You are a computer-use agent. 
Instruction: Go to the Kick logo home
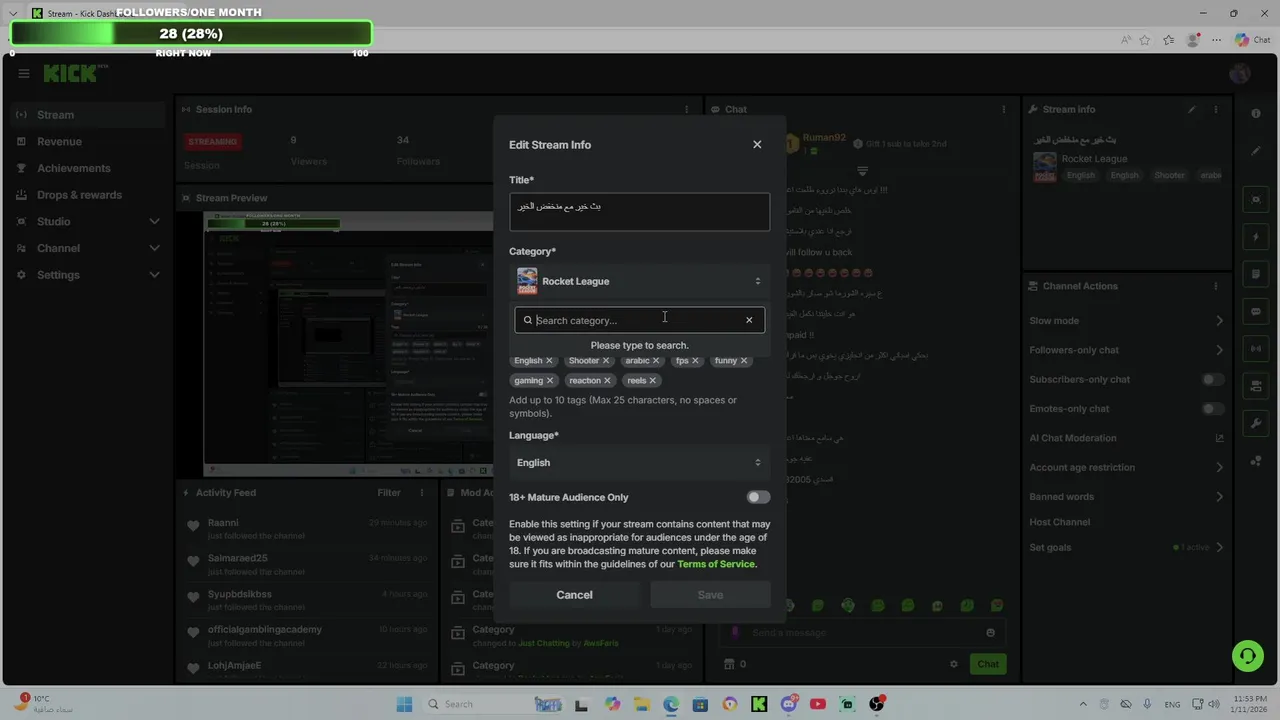click(75, 74)
